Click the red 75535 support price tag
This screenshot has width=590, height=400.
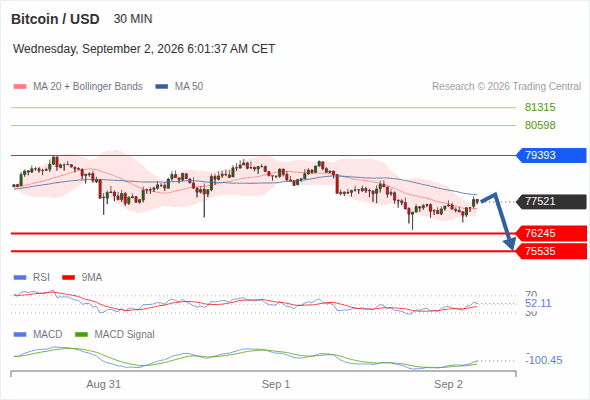[x=551, y=251]
